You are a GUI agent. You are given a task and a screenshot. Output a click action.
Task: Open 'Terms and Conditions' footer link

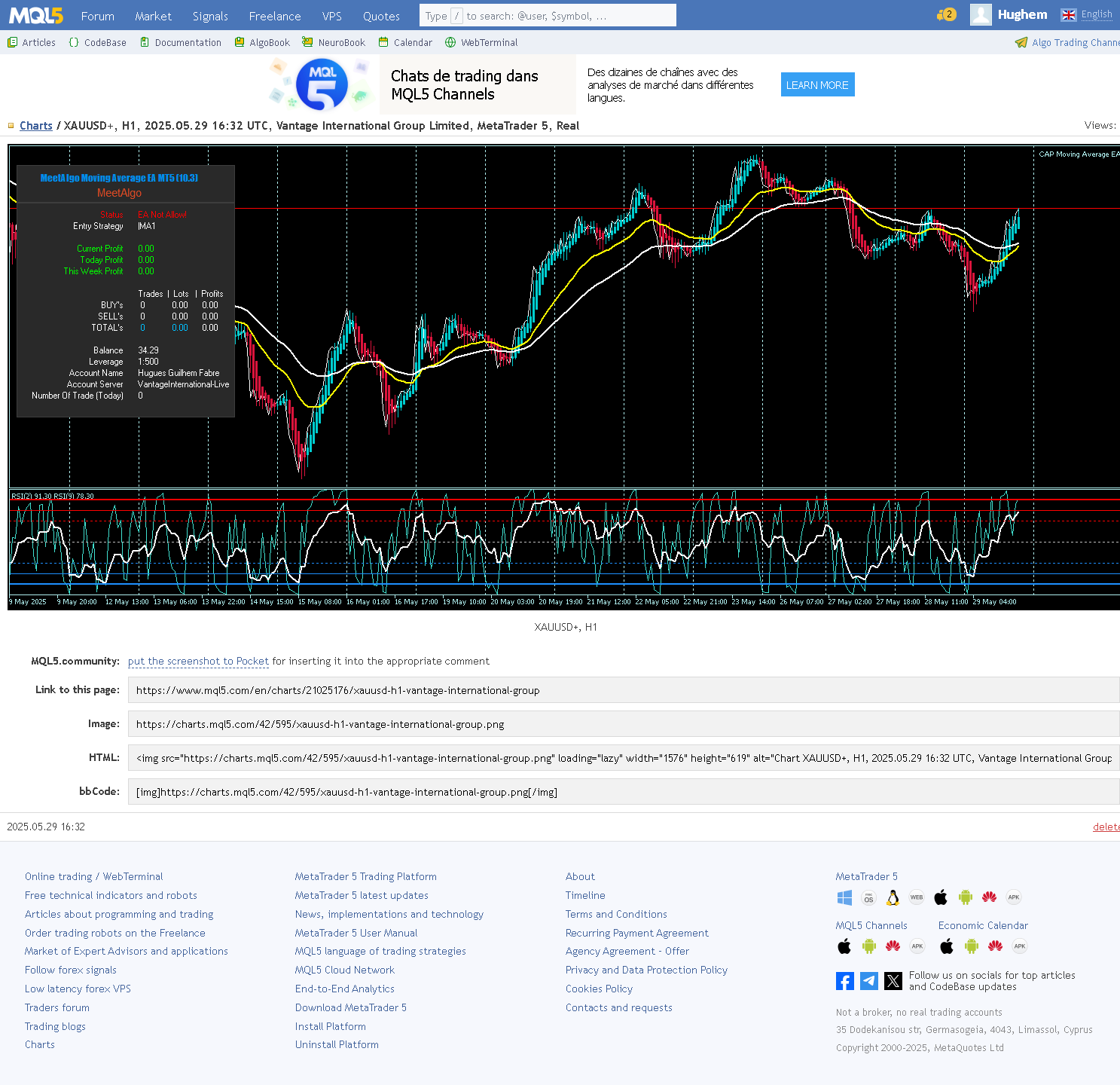coord(616,914)
